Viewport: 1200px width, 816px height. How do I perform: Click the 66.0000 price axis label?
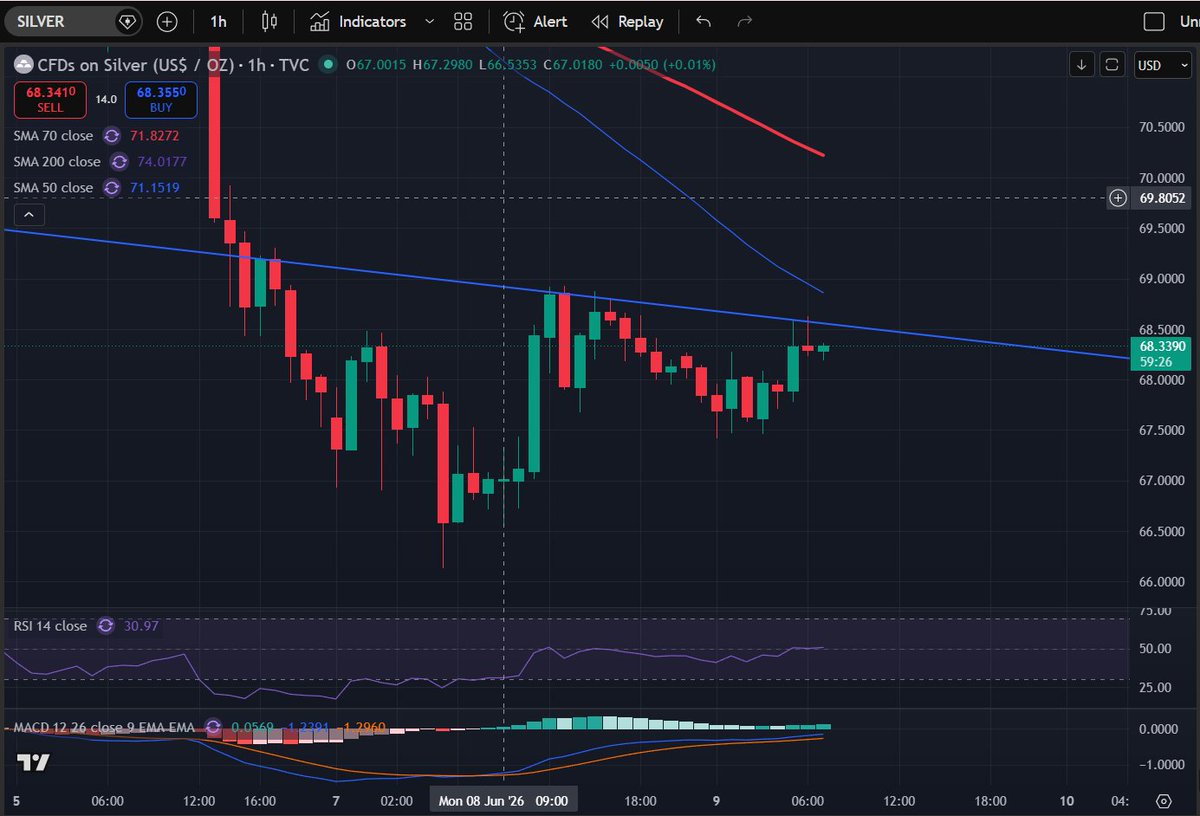(x=1161, y=581)
